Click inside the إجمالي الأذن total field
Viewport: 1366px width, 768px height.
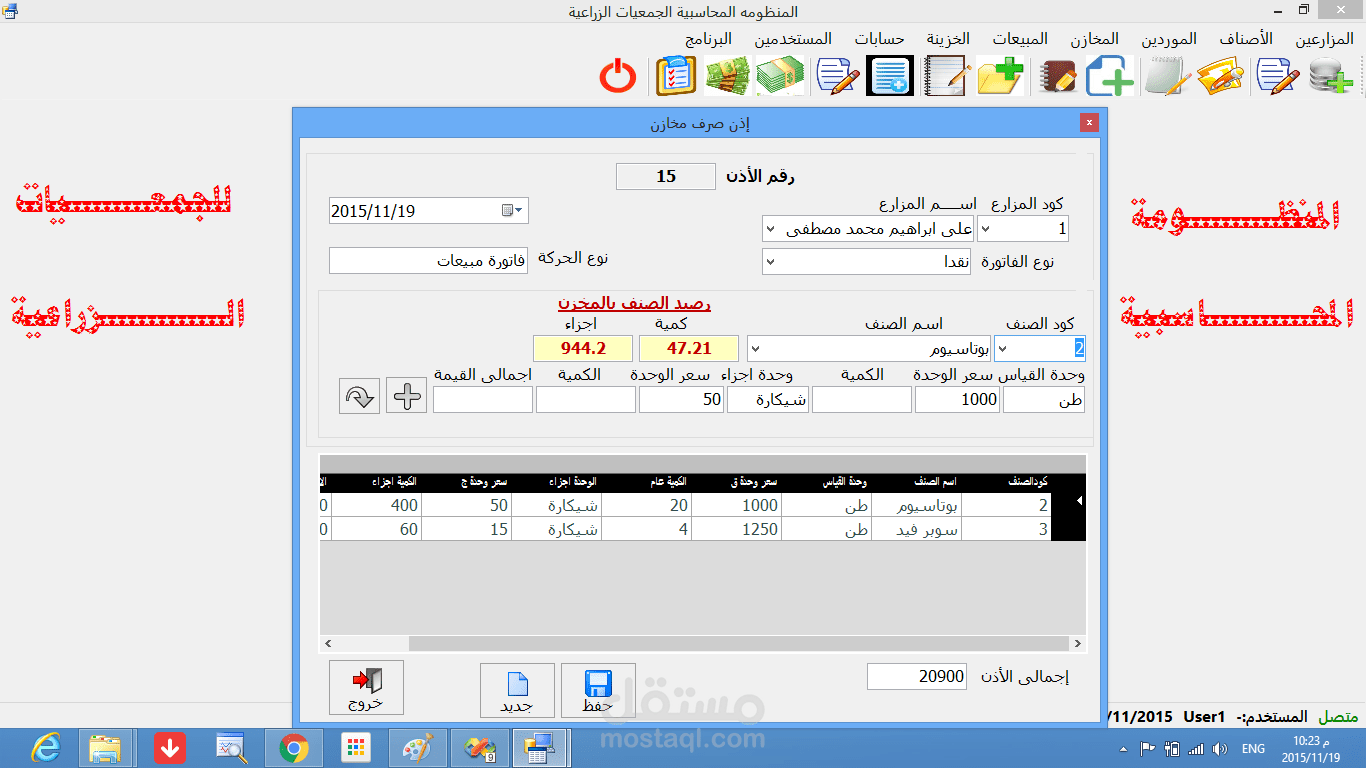pyautogui.click(x=915, y=676)
